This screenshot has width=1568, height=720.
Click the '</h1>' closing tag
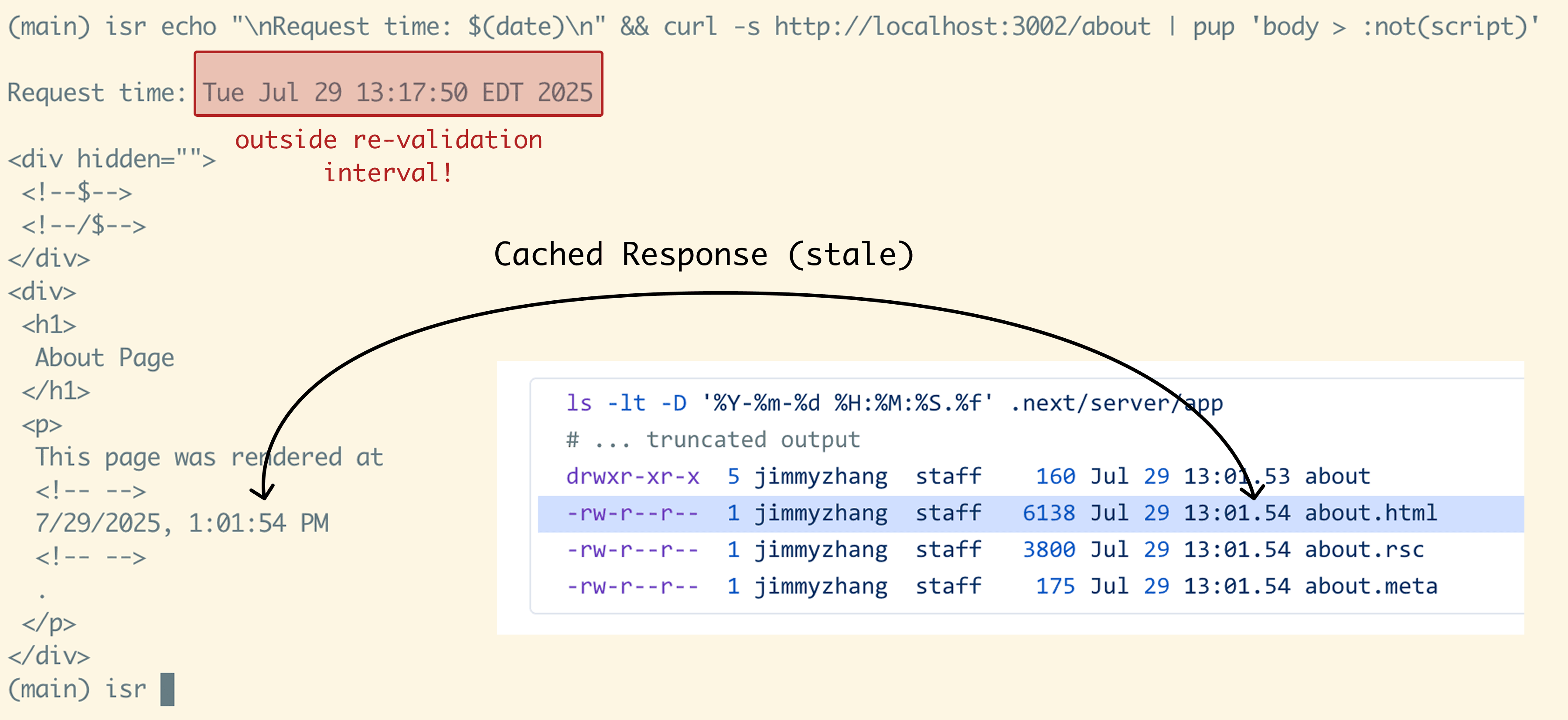point(56,391)
